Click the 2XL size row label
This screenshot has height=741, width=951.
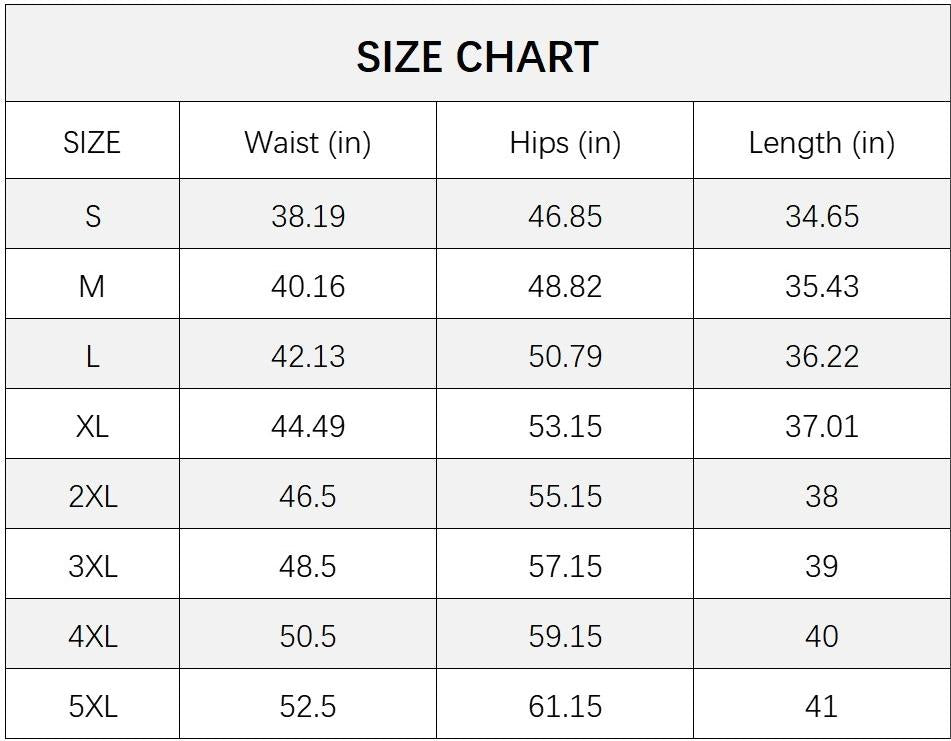(92, 497)
